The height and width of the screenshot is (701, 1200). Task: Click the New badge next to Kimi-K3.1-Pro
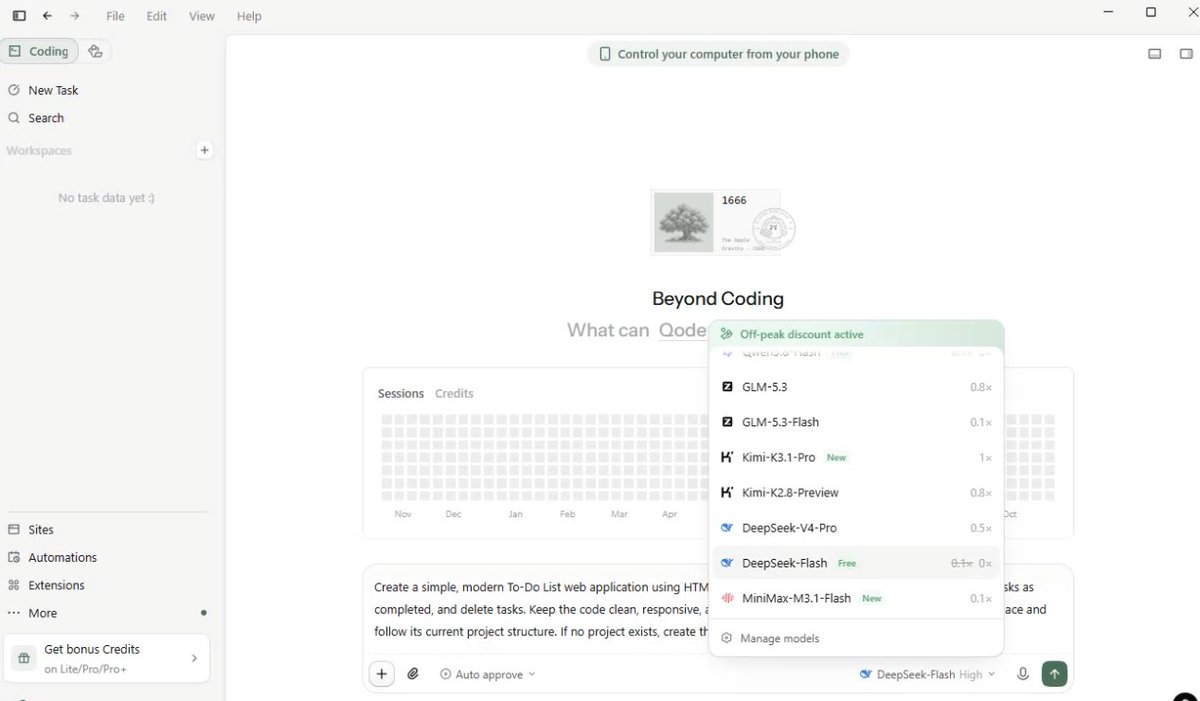tap(837, 457)
